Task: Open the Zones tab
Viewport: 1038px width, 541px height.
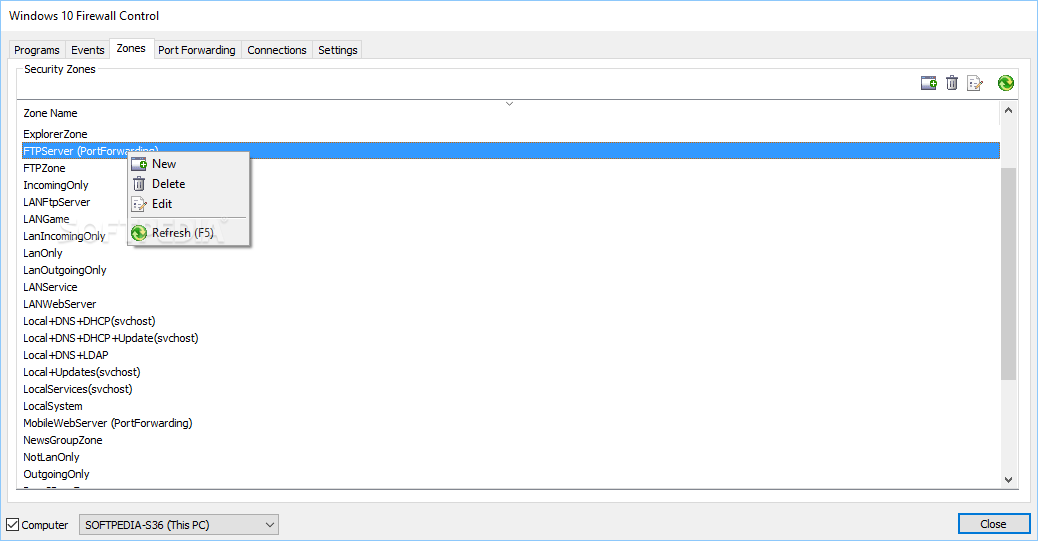Action: (131, 48)
